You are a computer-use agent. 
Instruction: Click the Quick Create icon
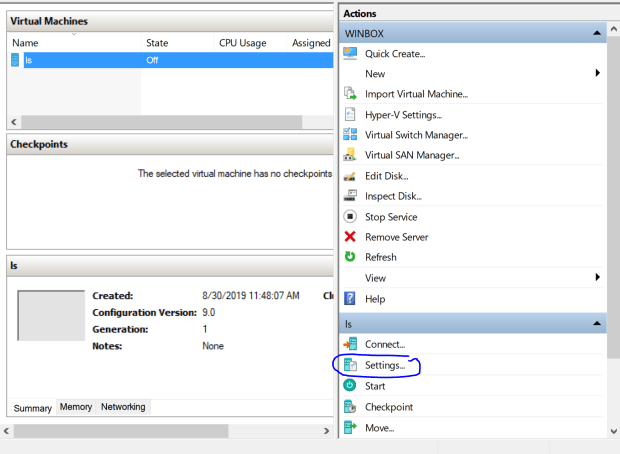pos(350,53)
